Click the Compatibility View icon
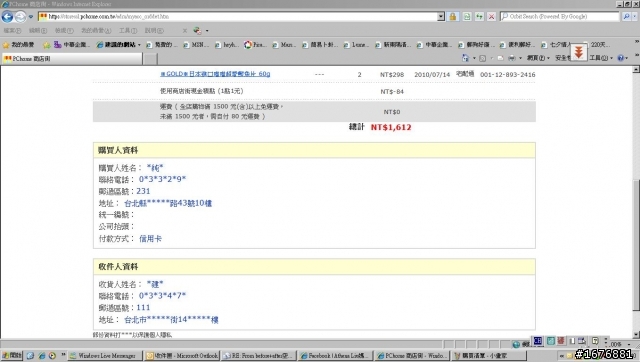 [x=467, y=16]
